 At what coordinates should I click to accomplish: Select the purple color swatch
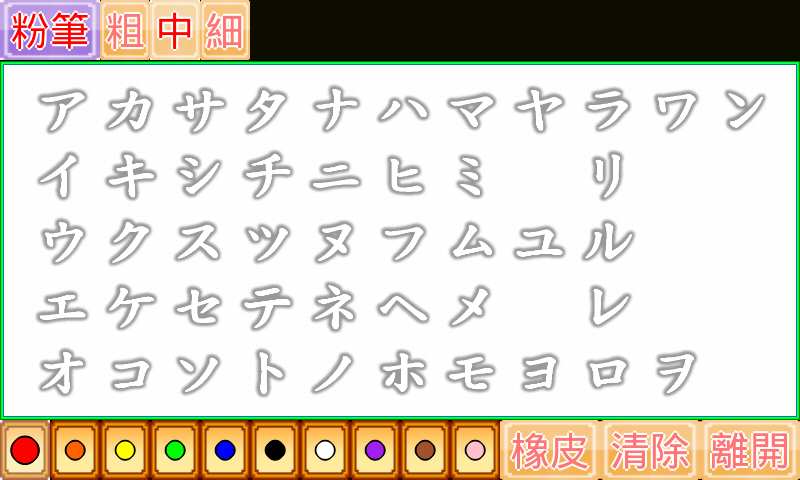pos(375,450)
